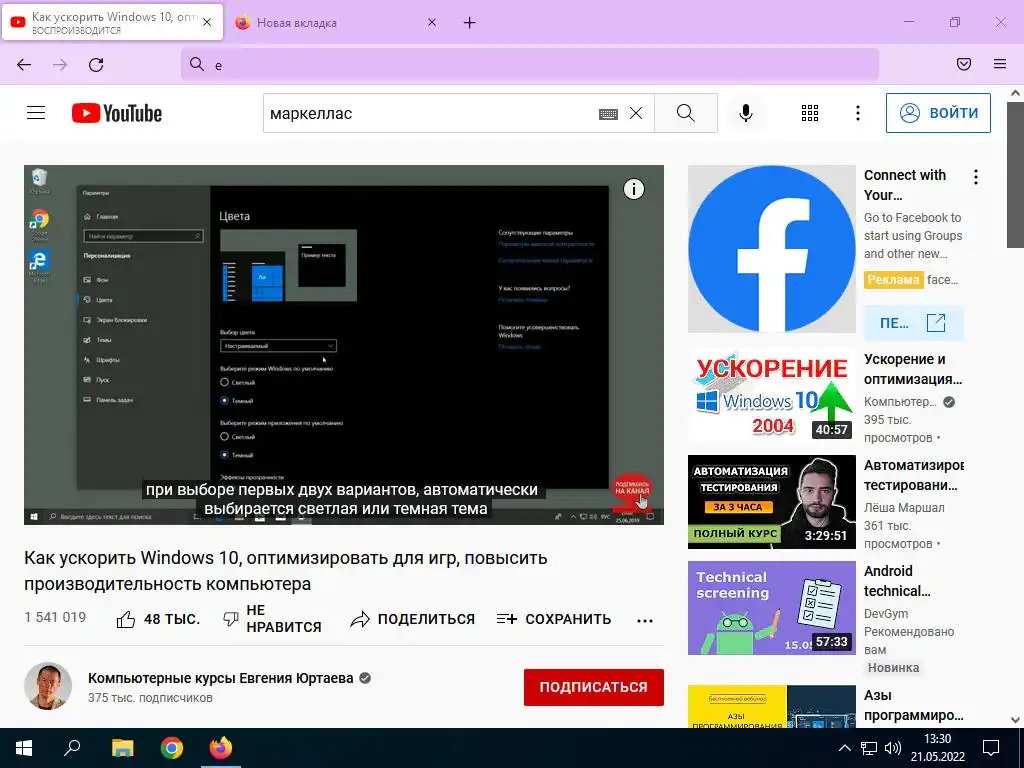Click channel name 'DevGym'

tap(886, 613)
